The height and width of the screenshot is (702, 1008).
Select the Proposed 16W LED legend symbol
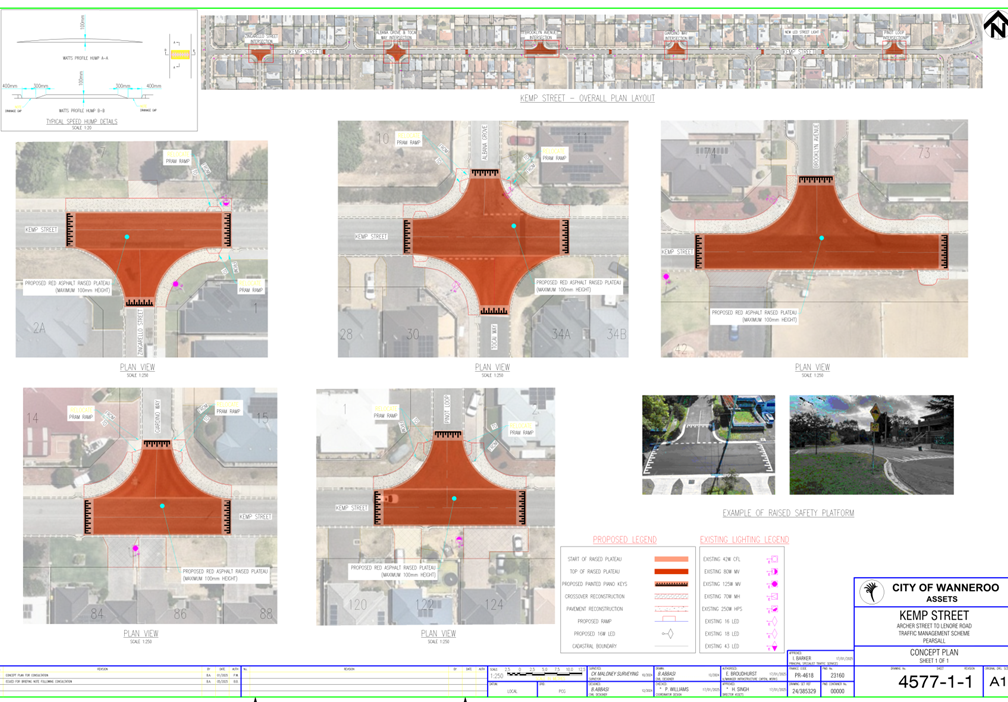point(668,634)
